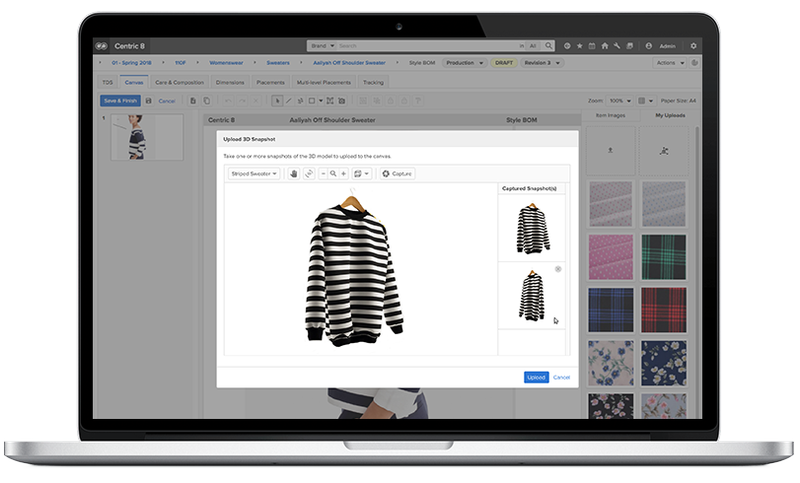Open the settings gear in top bar
Screen dimensions: 800x483
[x=694, y=46]
